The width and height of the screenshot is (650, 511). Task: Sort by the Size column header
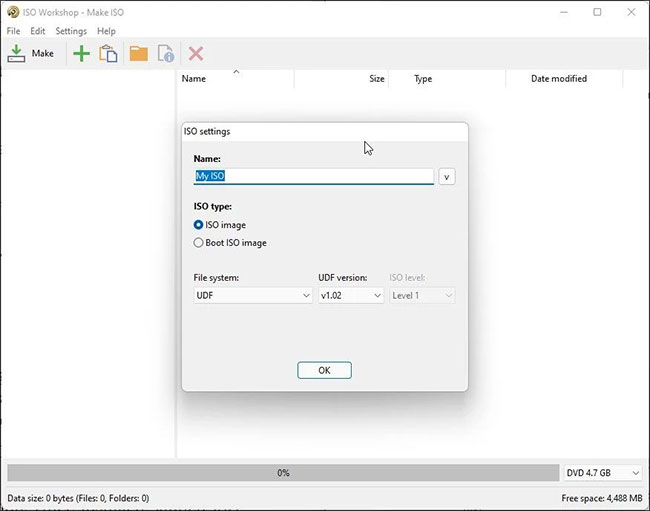[341, 79]
